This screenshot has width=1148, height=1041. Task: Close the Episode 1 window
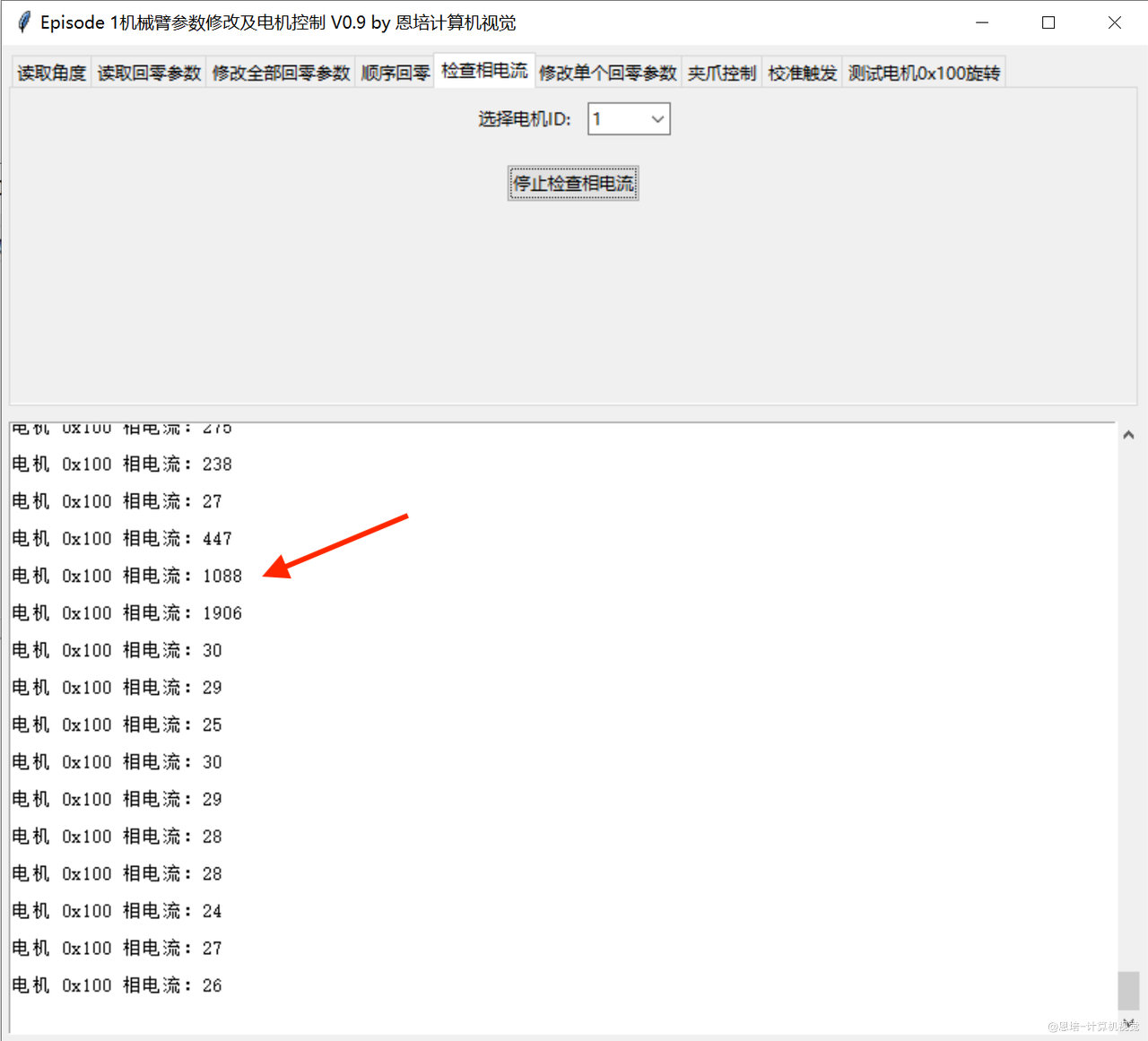tap(1115, 22)
